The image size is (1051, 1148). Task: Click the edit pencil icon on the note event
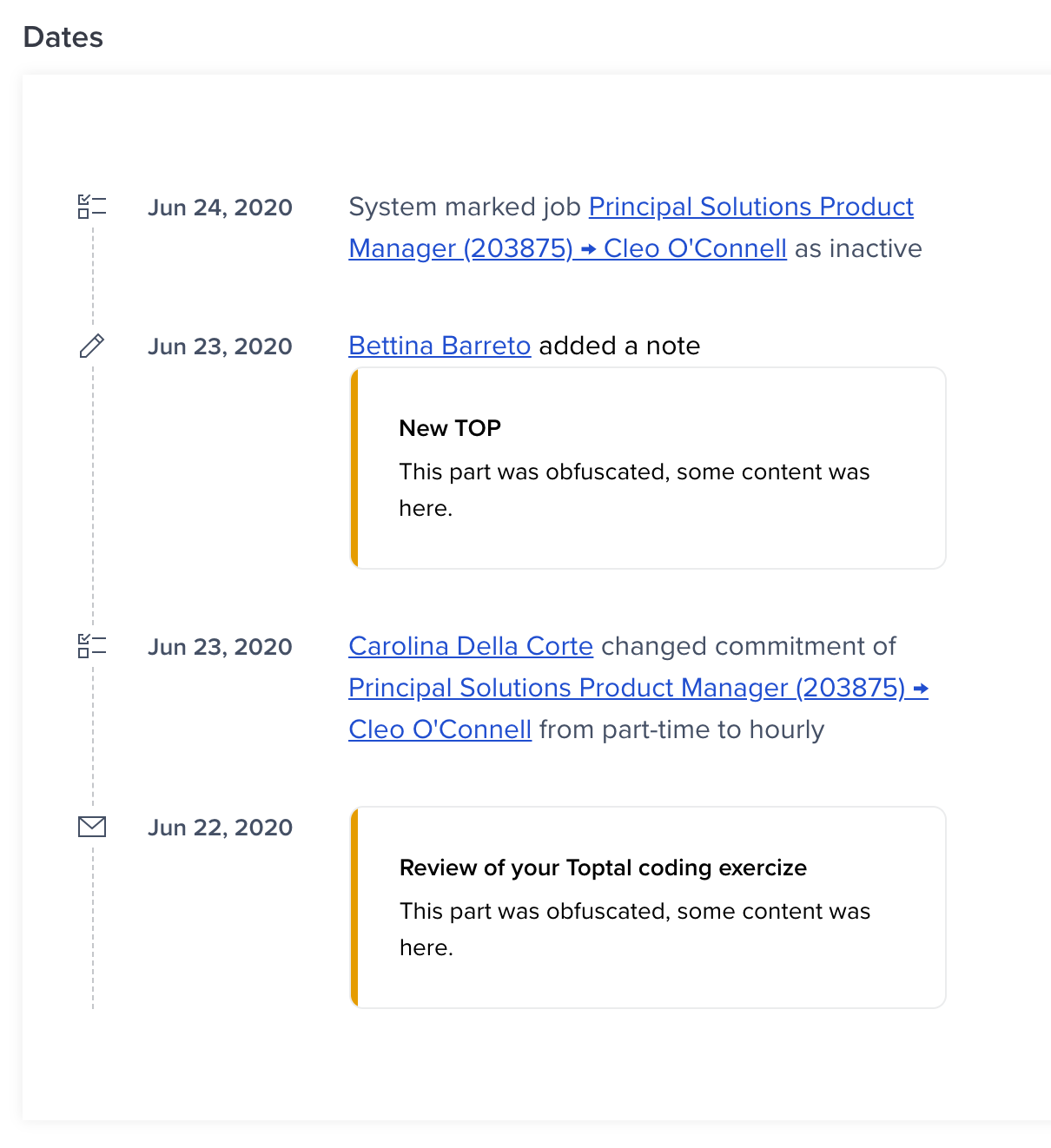pos(91,346)
